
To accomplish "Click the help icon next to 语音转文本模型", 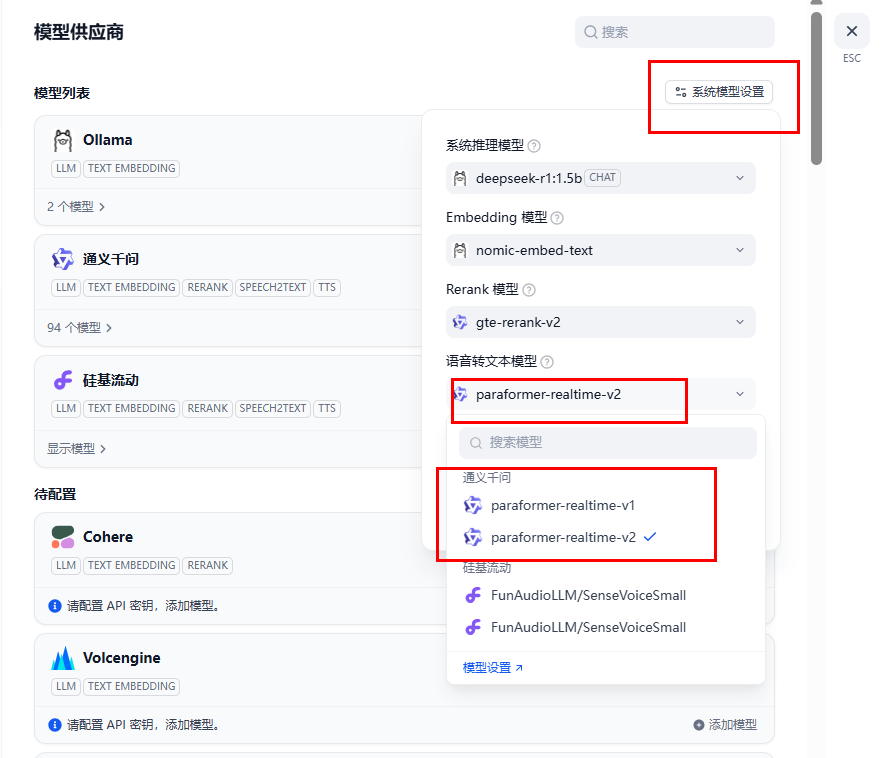I will (x=547, y=362).
